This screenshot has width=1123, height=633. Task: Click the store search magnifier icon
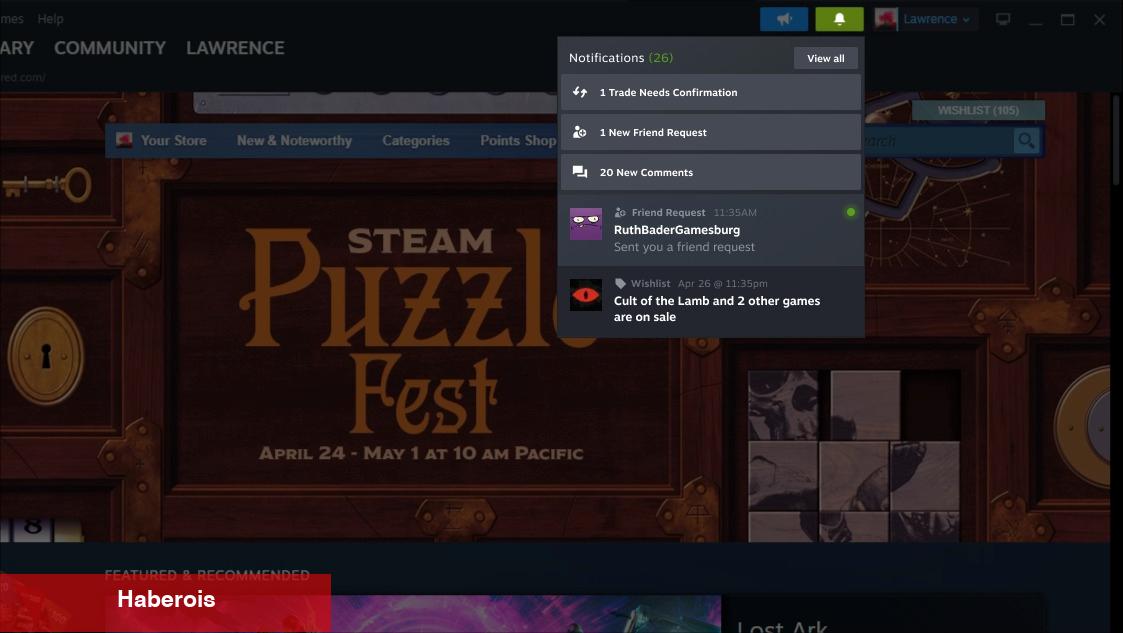[1026, 141]
